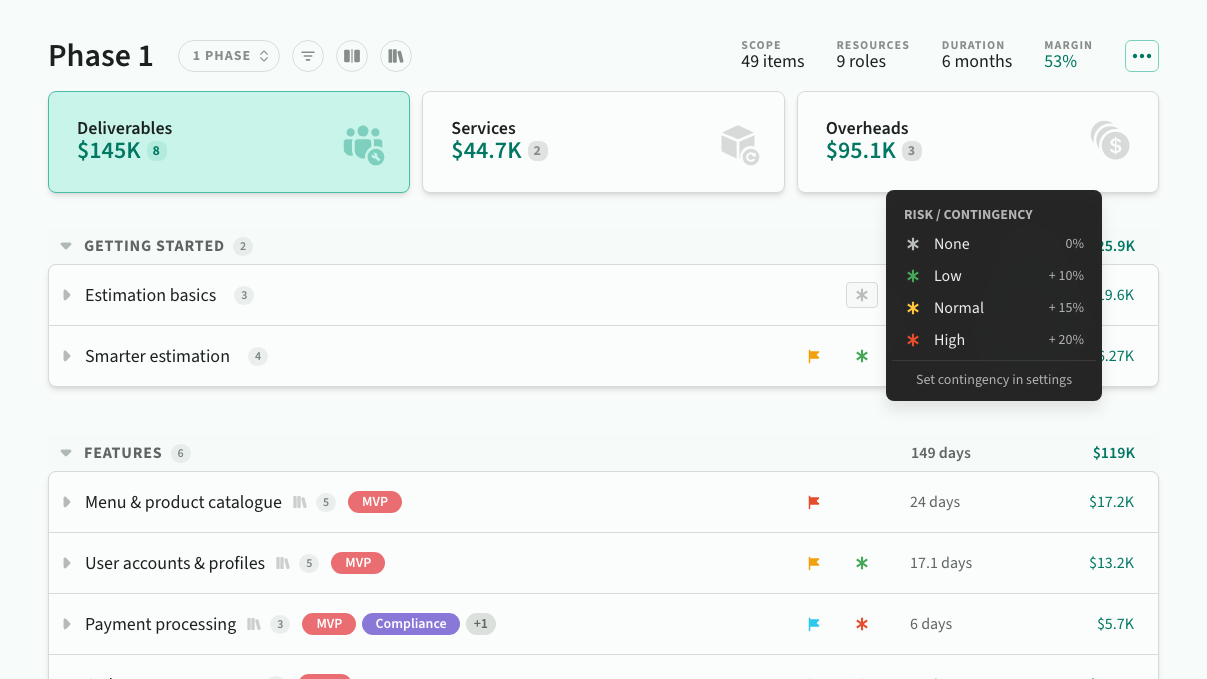Open the 1 PHASE dropdown selector

click(229, 56)
